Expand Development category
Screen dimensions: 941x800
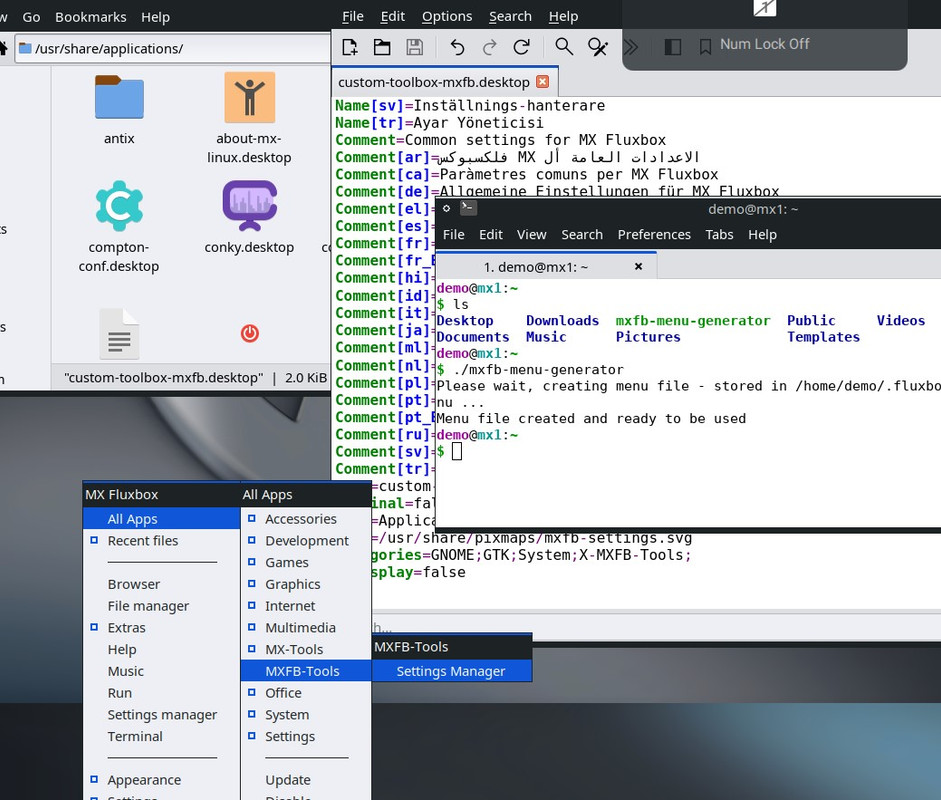[x=306, y=541]
